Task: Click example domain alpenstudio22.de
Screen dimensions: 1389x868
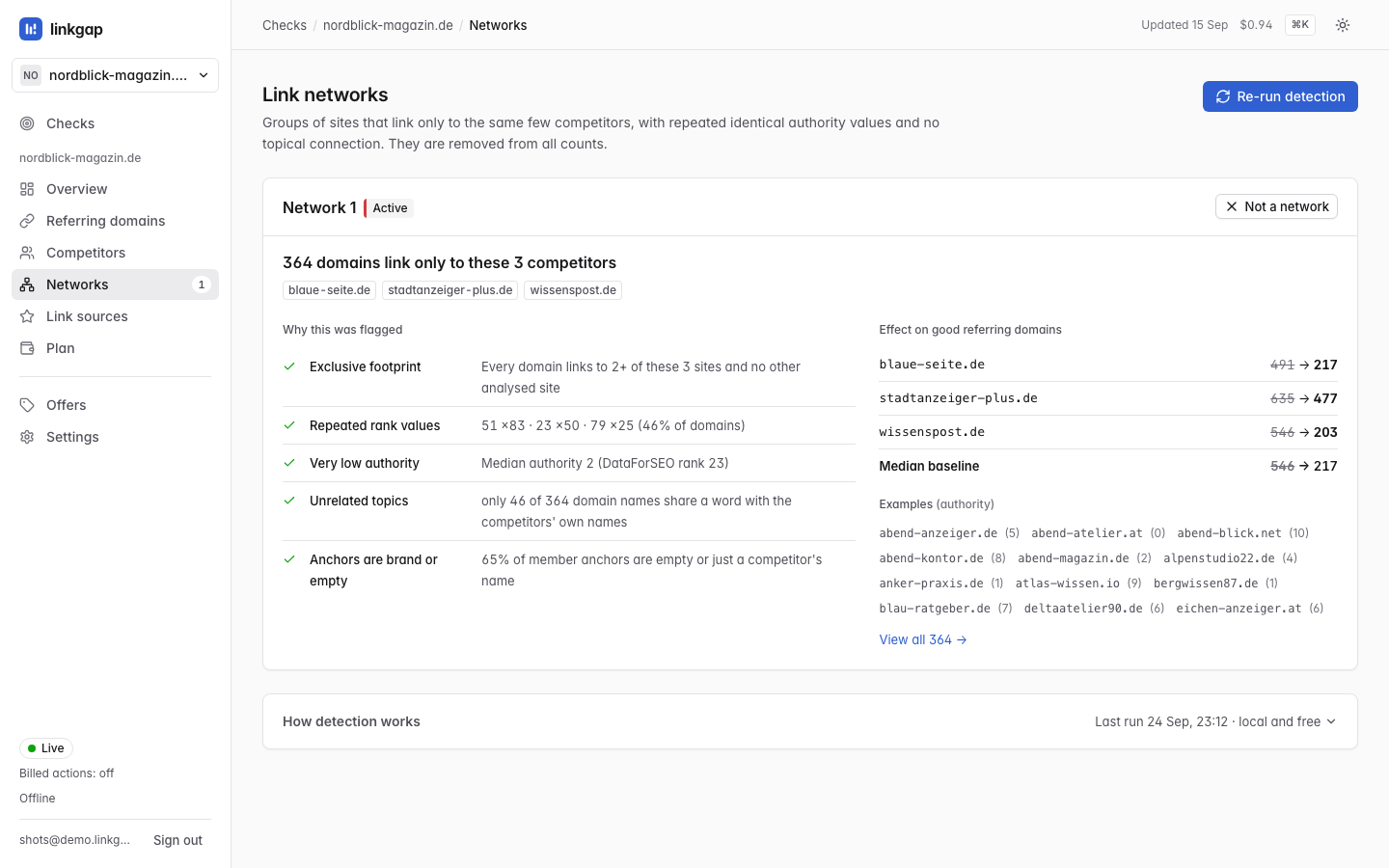Action: [x=1218, y=558]
